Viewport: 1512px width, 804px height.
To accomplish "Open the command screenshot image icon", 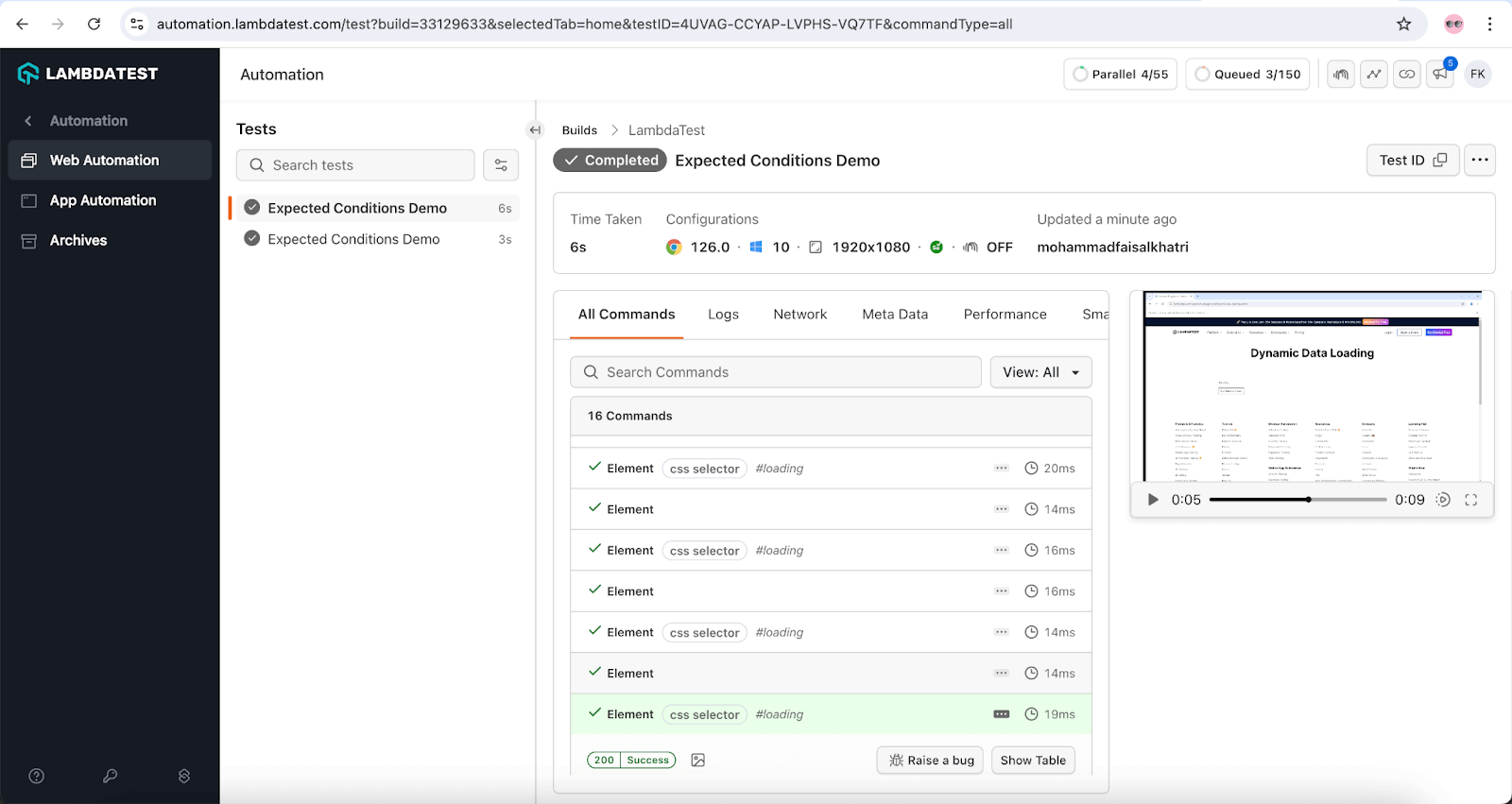I will pyautogui.click(x=698, y=760).
